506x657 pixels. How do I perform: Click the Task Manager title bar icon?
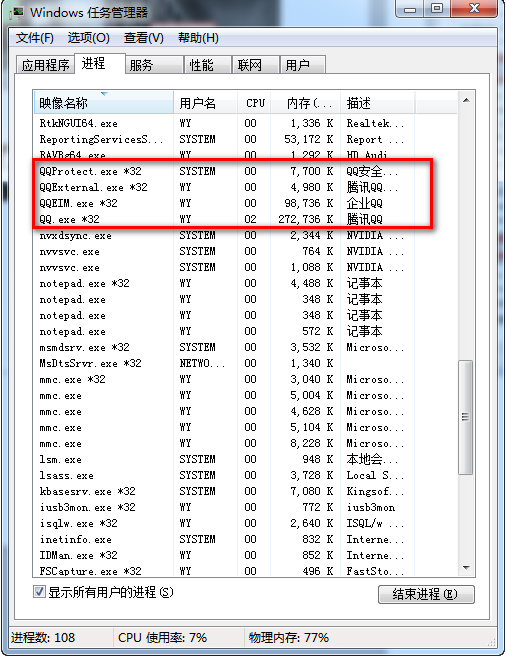(17, 12)
